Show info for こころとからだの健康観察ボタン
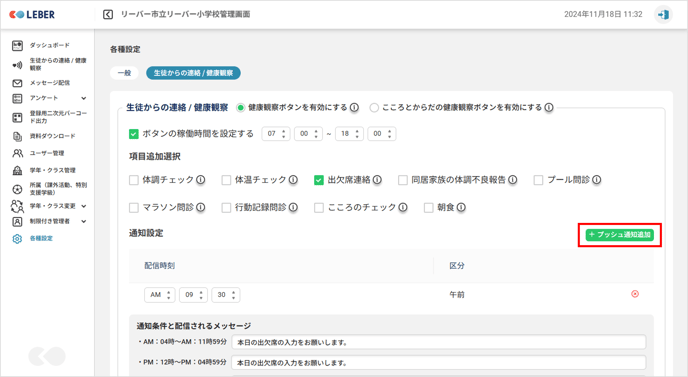The image size is (688, 377). click(x=549, y=108)
